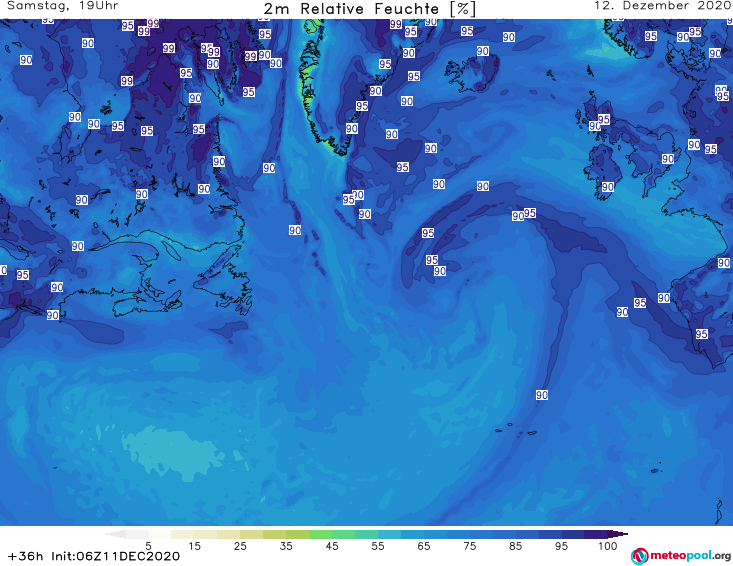
Task: Click the 'Init:06Z11DEC2020' model run text
Action: [115, 556]
